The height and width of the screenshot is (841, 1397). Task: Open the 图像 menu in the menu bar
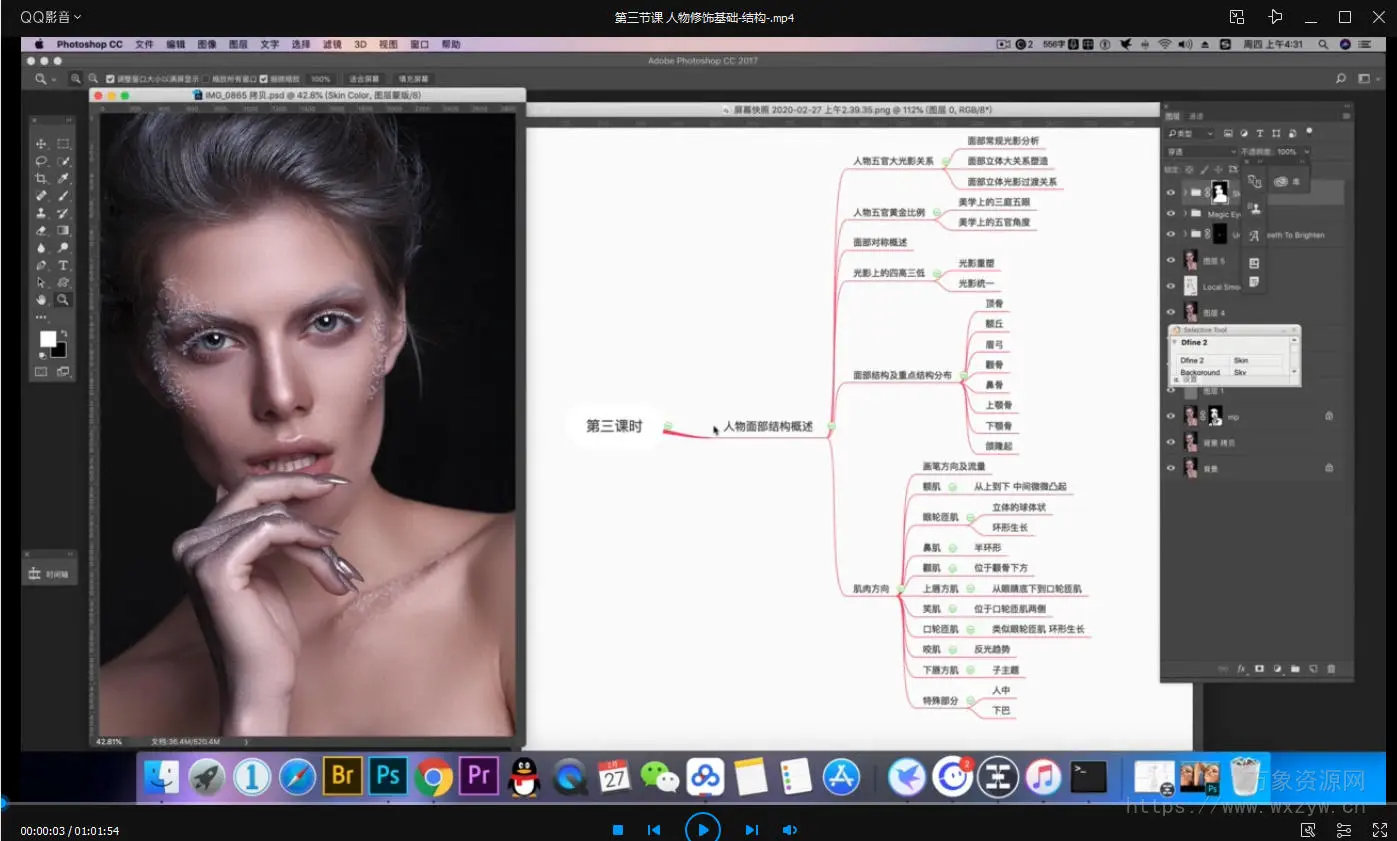click(207, 44)
